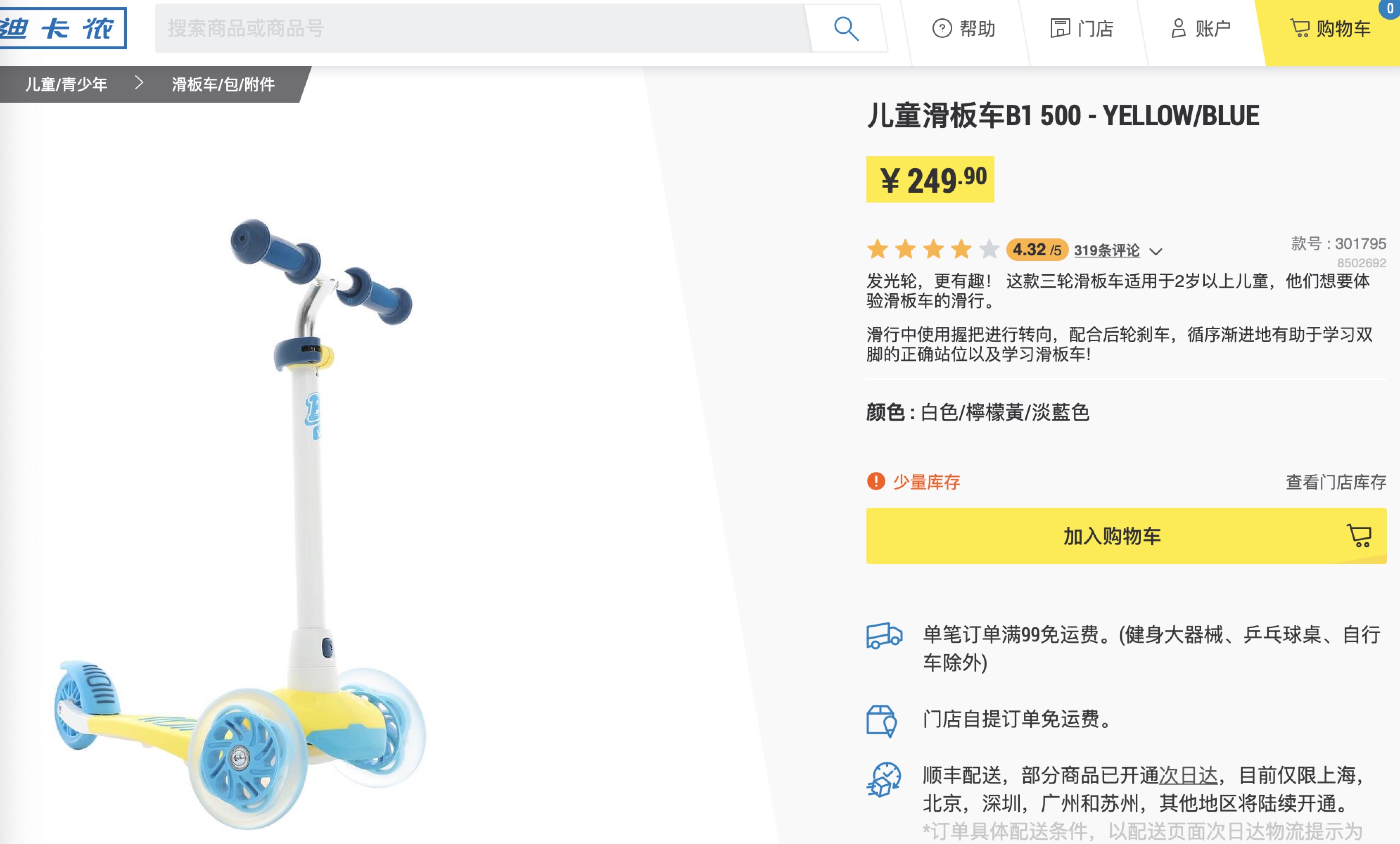Go to 儿童/青少年 breadcrumb
The image size is (1400, 844).
pyautogui.click(x=66, y=85)
